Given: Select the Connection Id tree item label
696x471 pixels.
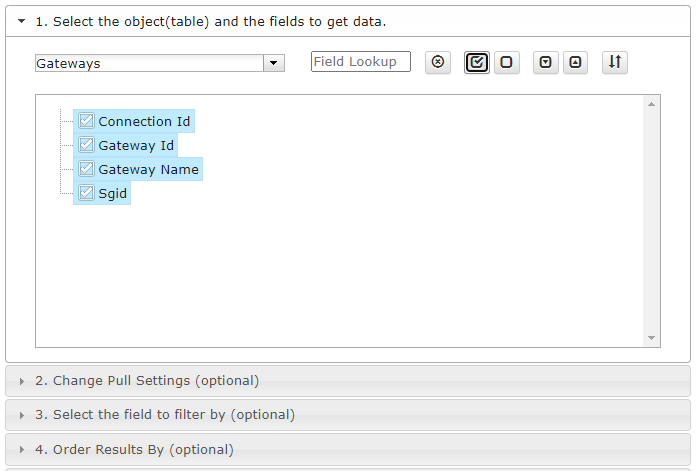Looking at the screenshot, I should click(144, 121).
